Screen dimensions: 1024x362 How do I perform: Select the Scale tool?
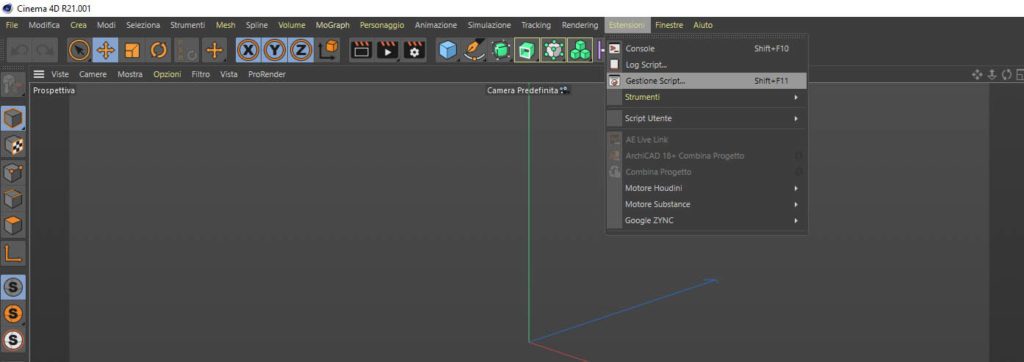pos(132,50)
